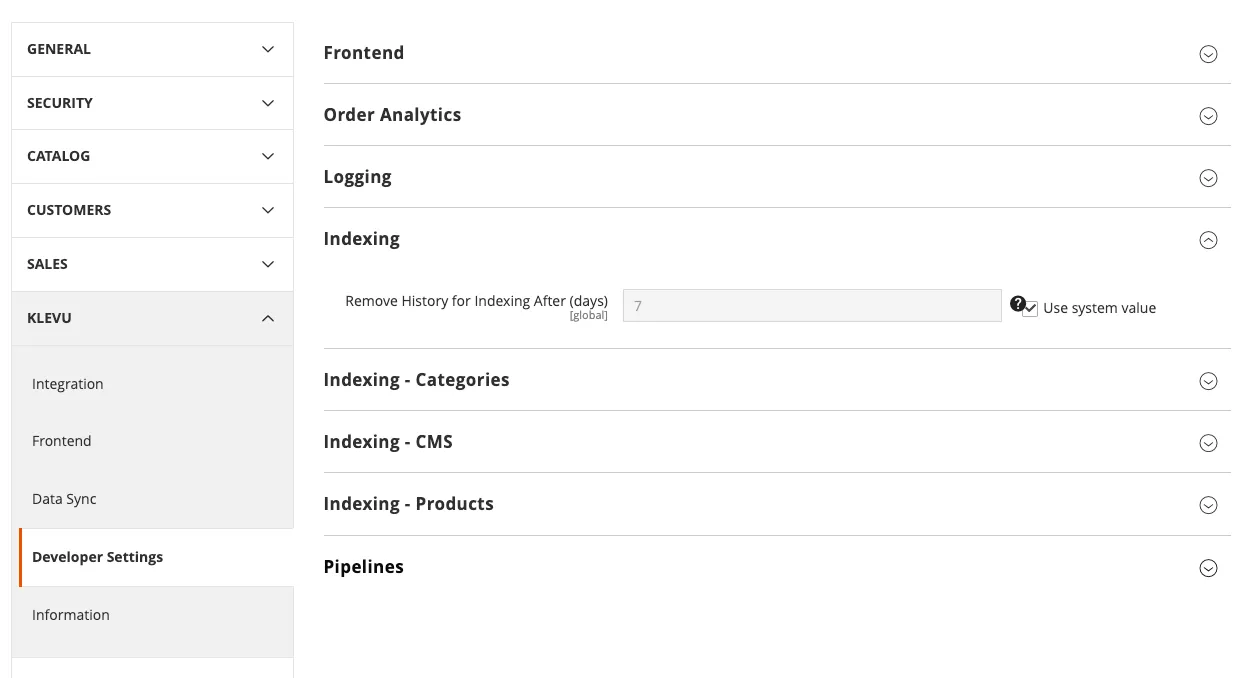Click the Indexing section heading
The height and width of the screenshot is (678, 1251).
[x=361, y=239]
